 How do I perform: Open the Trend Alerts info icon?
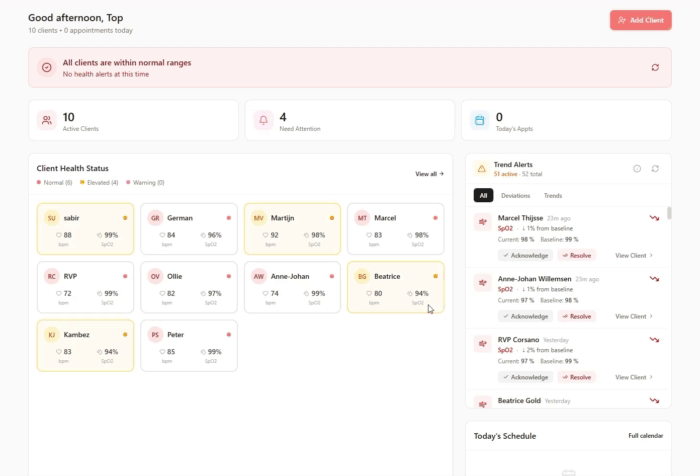click(637, 169)
